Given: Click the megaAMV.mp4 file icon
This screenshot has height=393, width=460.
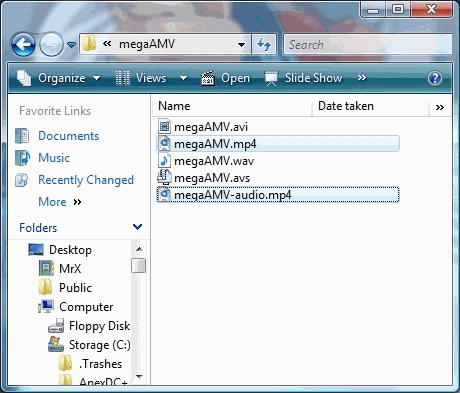Looking at the screenshot, I should point(164,144).
